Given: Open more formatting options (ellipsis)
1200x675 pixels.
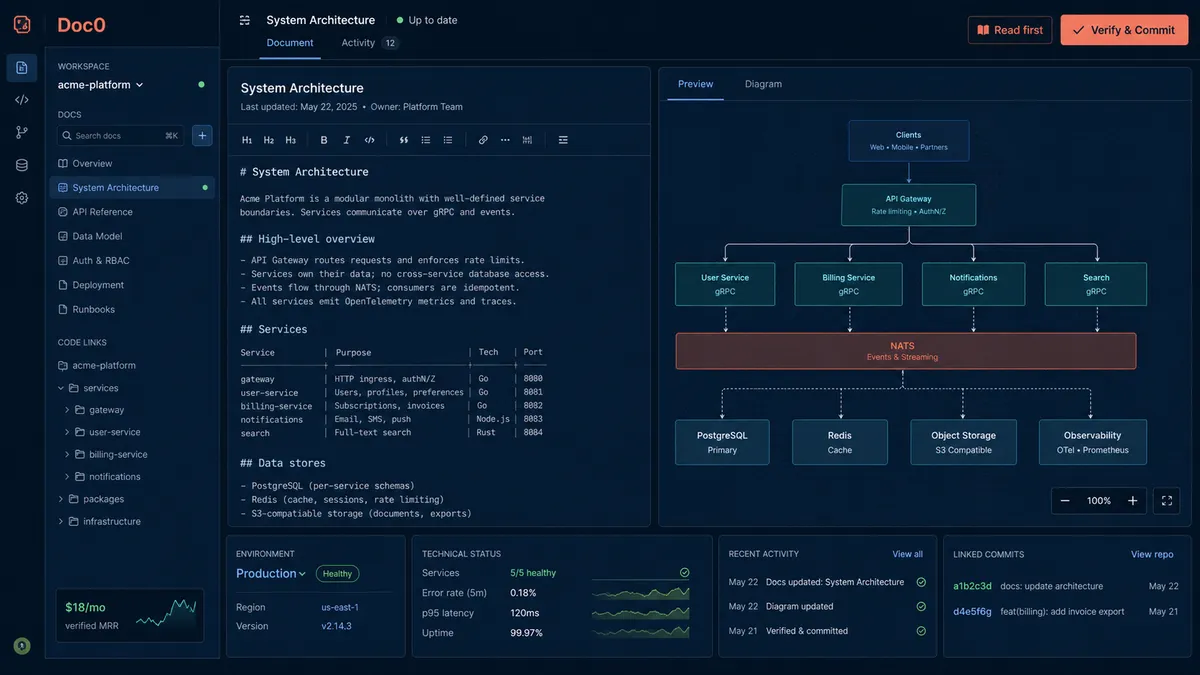Looking at the screenshot, I should point(505,140).
